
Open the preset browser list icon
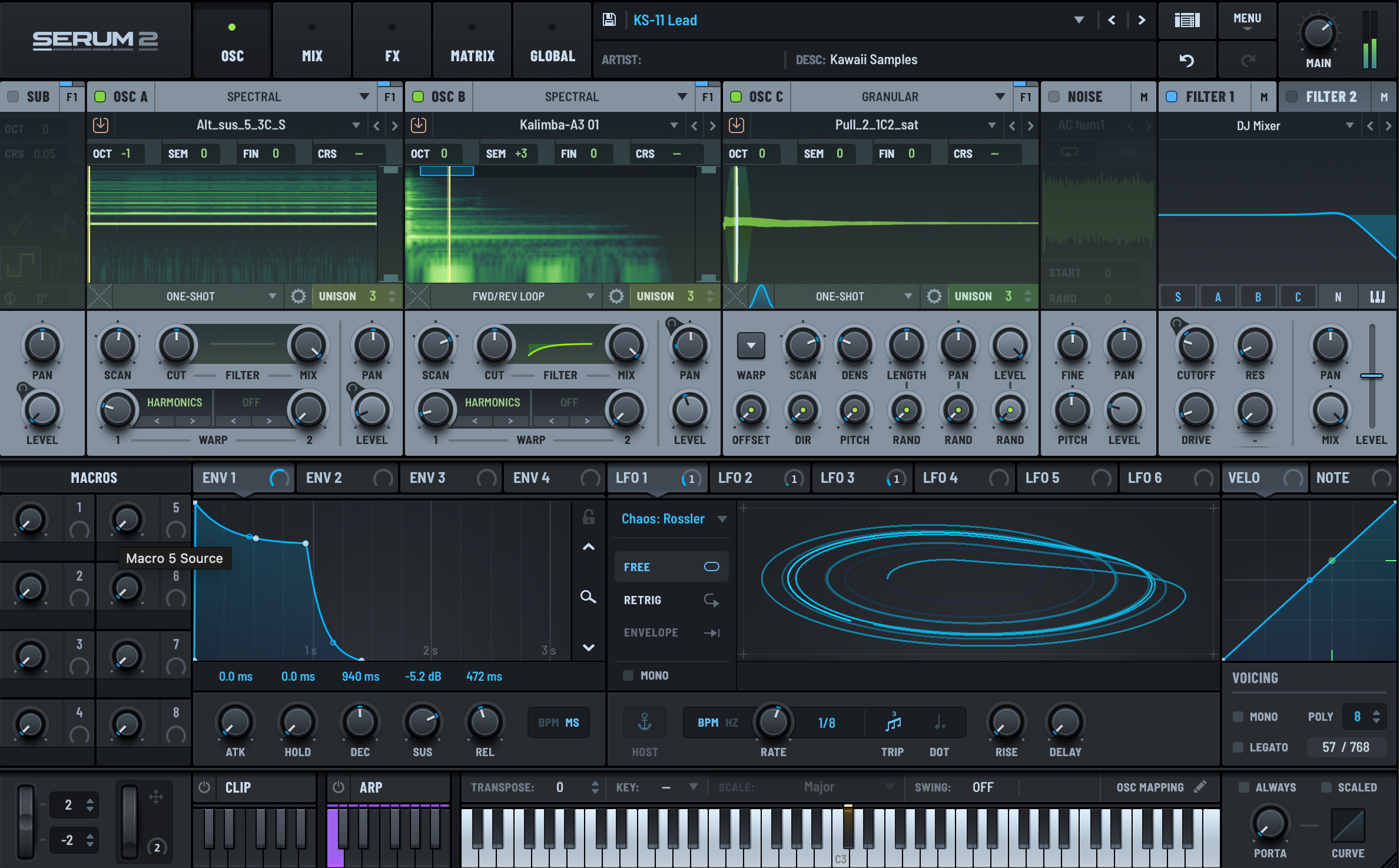coord(1187,20)
